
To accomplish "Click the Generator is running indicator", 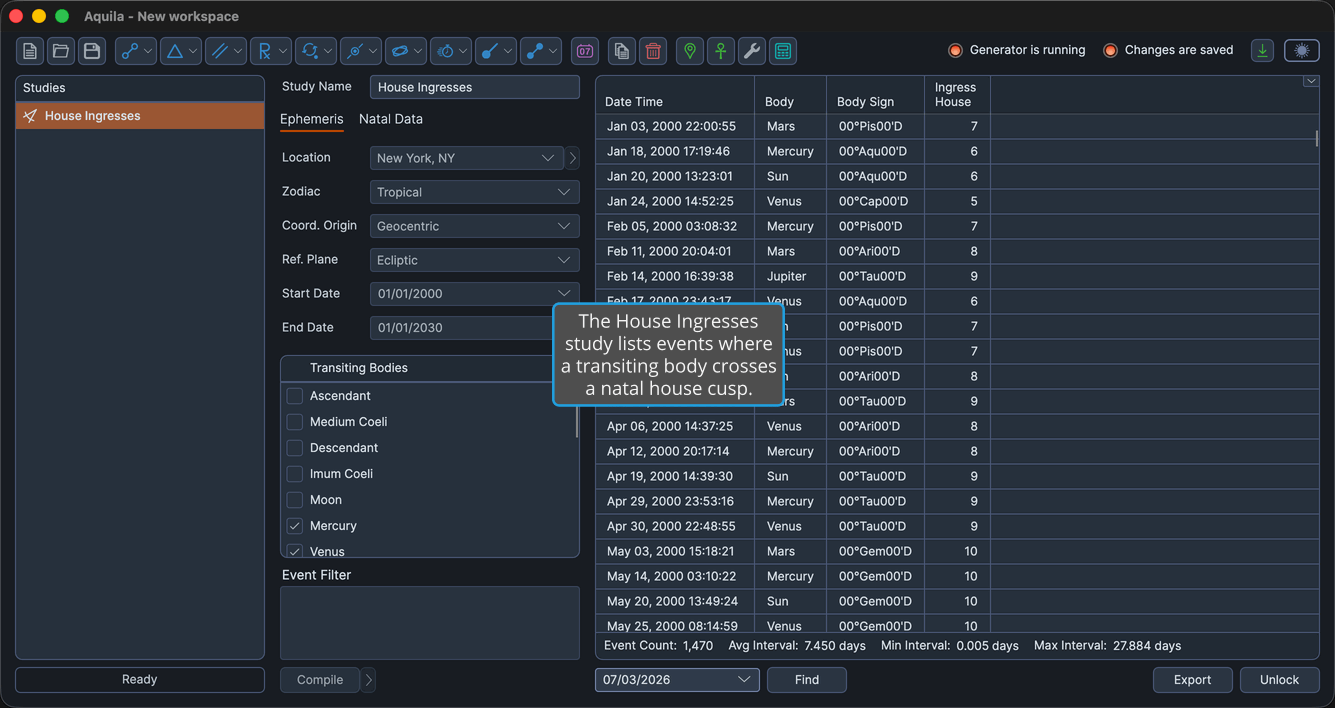I will click(1017, 50).
